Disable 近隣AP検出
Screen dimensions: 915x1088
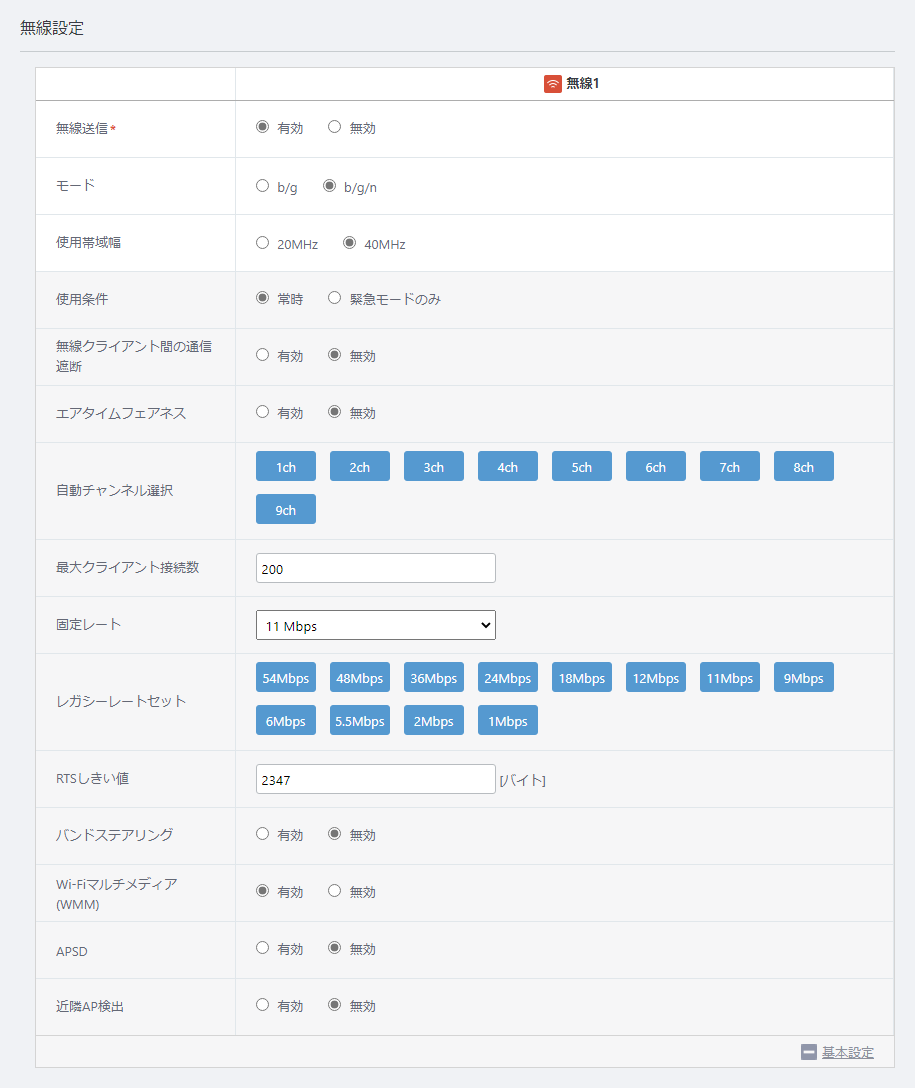pos(334,1004)
